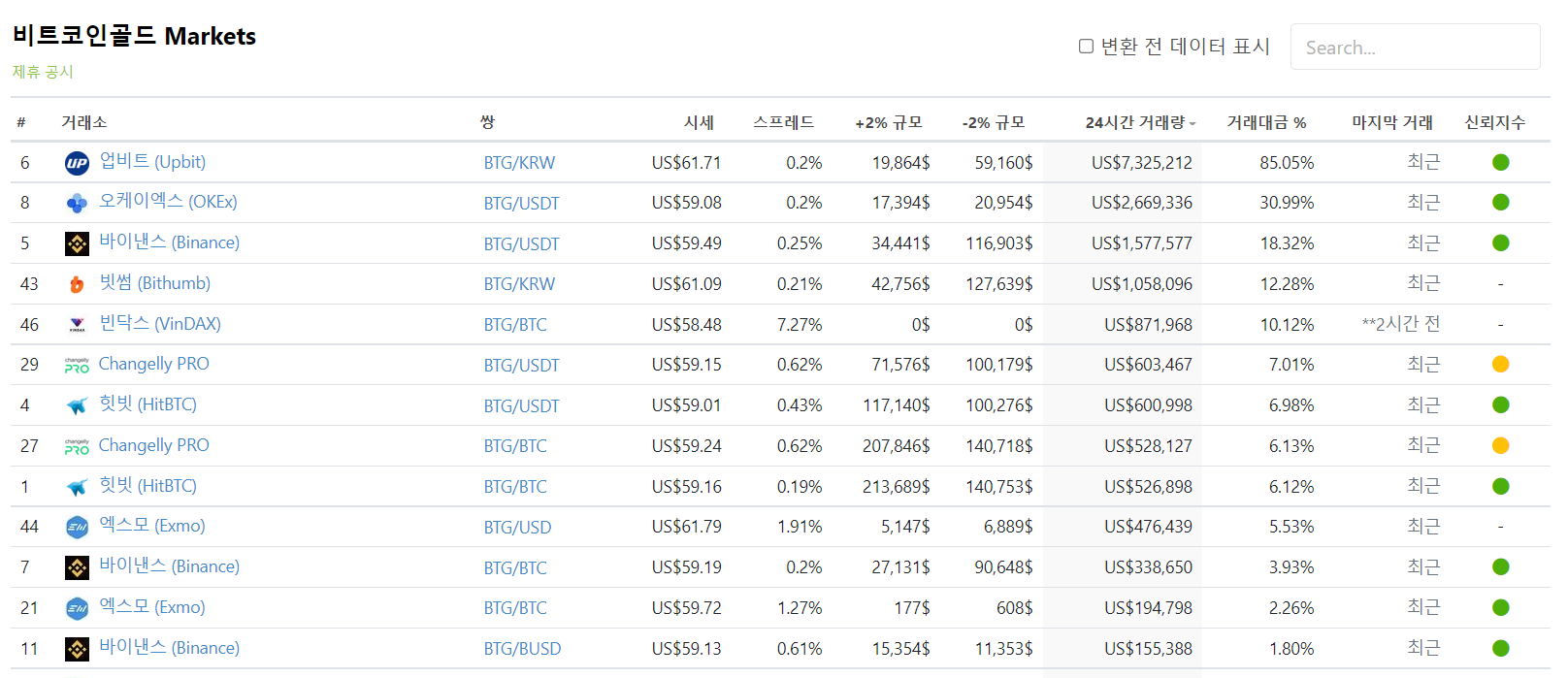This screenshot has height=678, width=1568.
Task: Open BTG/BTC pair link for VinDAX
Action: pyautogui.click(x=515, y=325)
